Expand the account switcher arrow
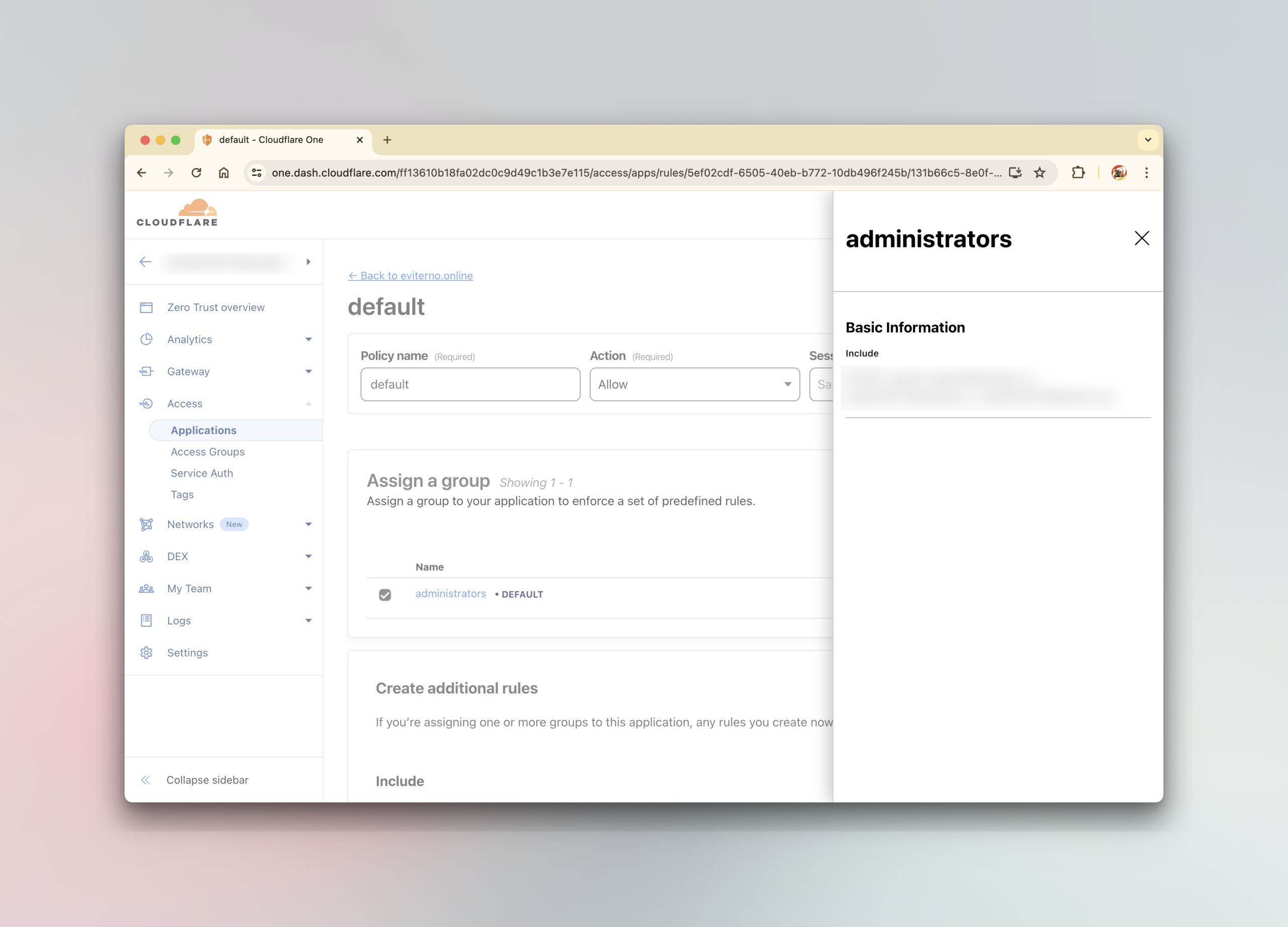 pos(308,262)
